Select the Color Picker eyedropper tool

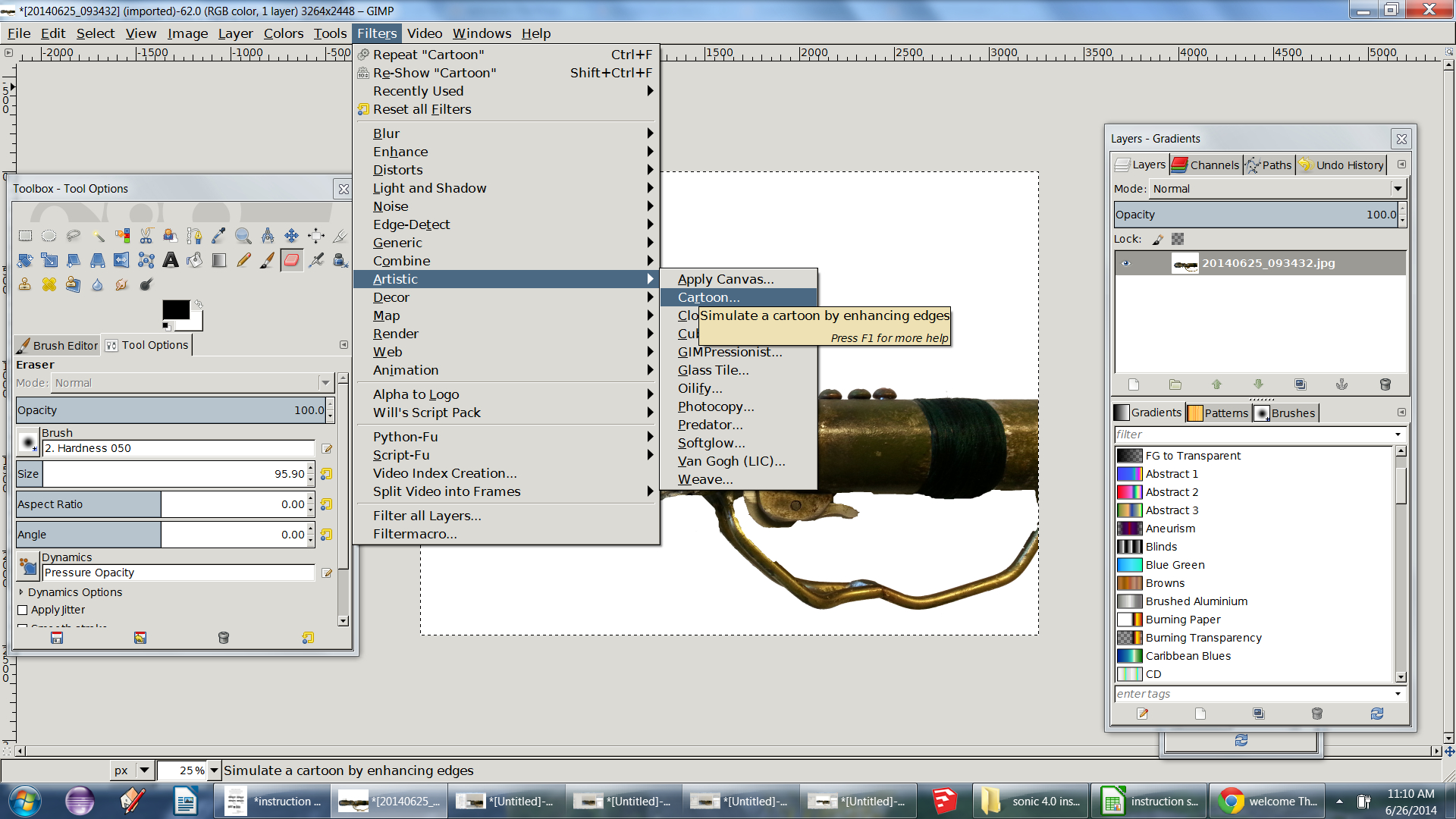(x=219, y=236)
